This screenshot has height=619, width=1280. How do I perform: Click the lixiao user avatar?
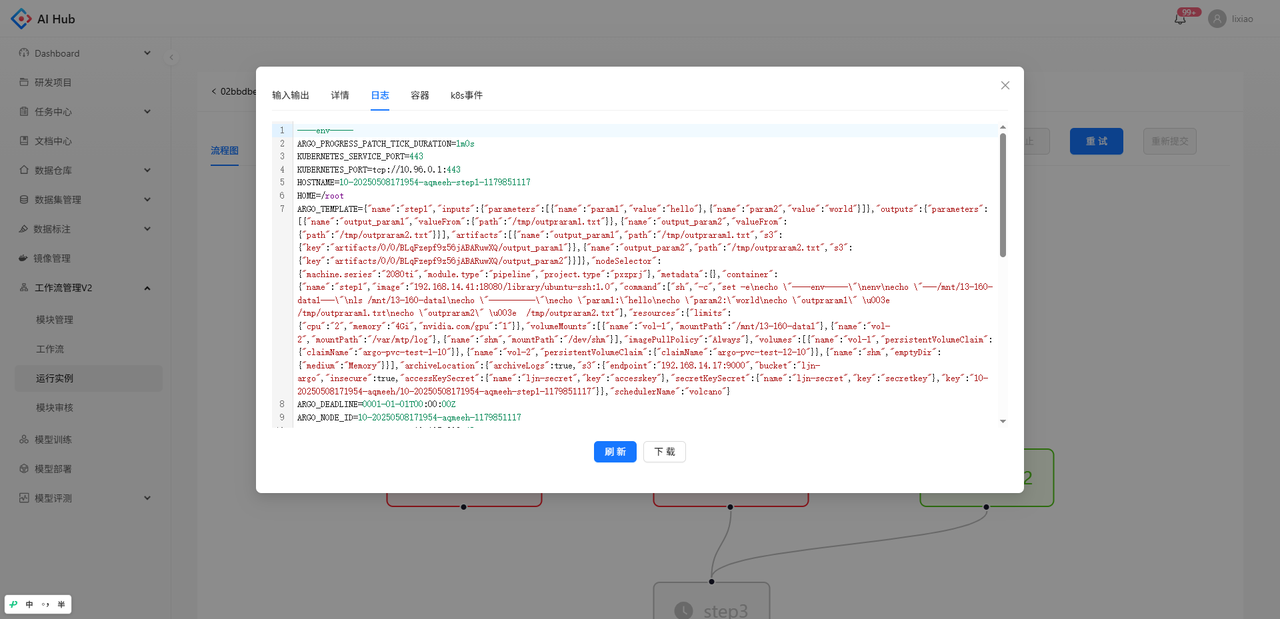tap(1217, 18)
